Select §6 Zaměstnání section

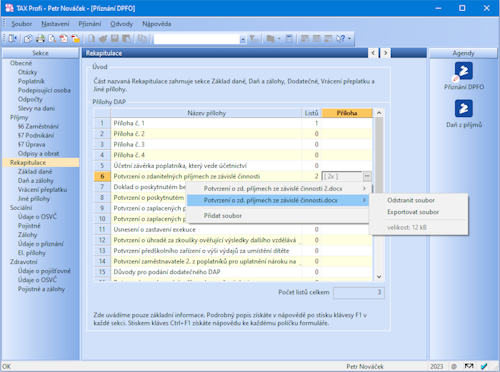38,126
